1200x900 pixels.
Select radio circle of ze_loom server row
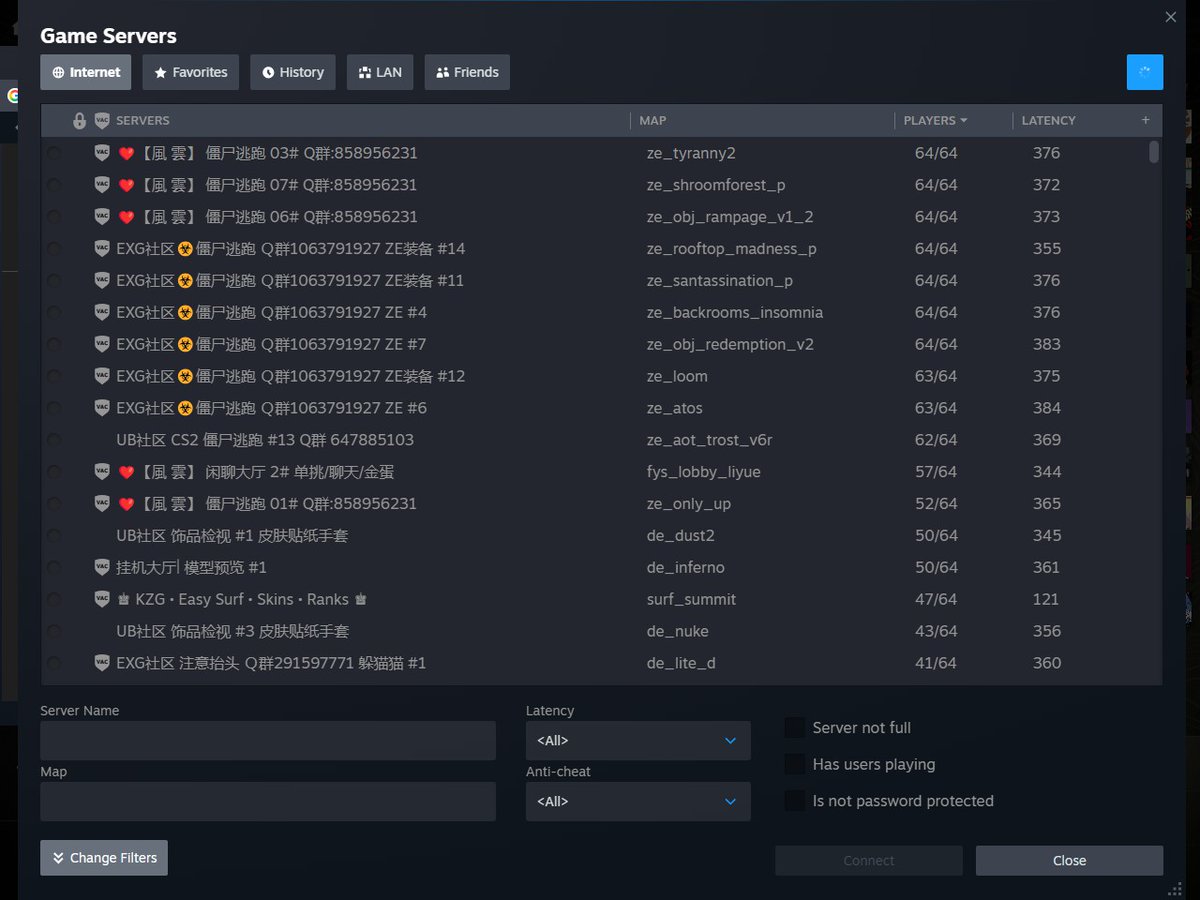[x=54, y=377]
